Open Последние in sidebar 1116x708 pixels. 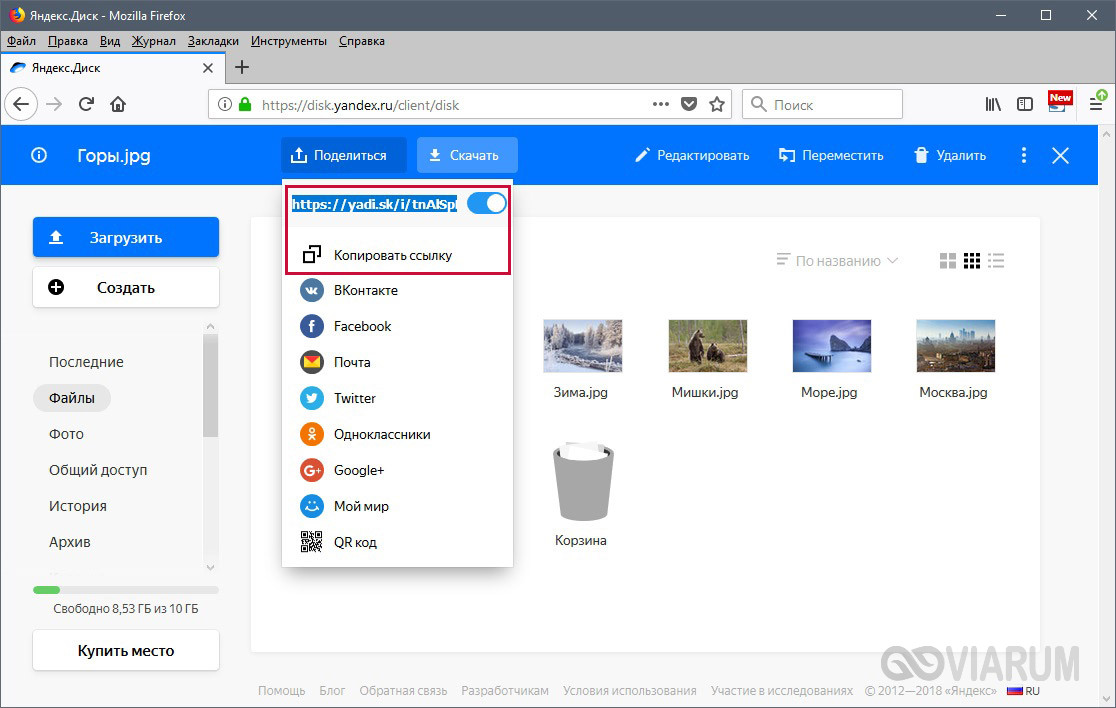pyautogui.click(x=86, y=361)
